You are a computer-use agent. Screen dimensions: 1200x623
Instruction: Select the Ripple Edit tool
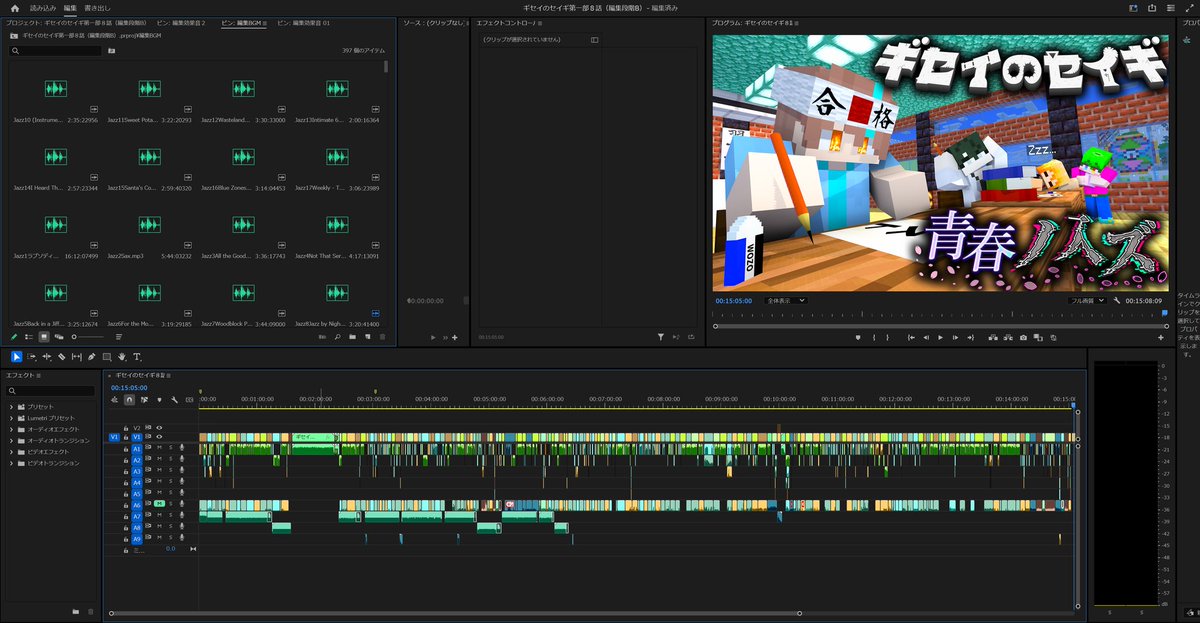click(x=46, y=356)
